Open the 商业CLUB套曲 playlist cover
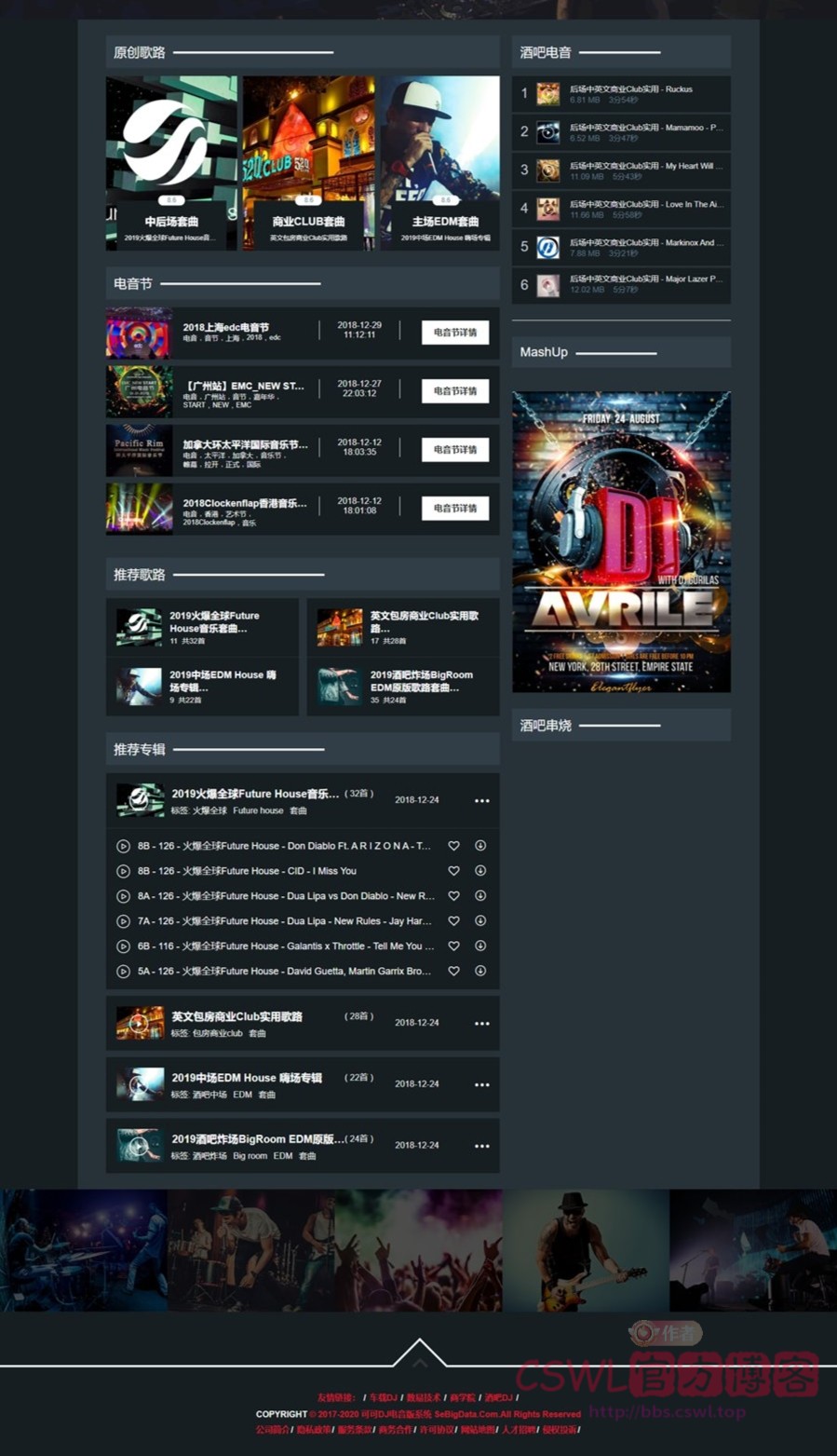 (x=308, y=162)
